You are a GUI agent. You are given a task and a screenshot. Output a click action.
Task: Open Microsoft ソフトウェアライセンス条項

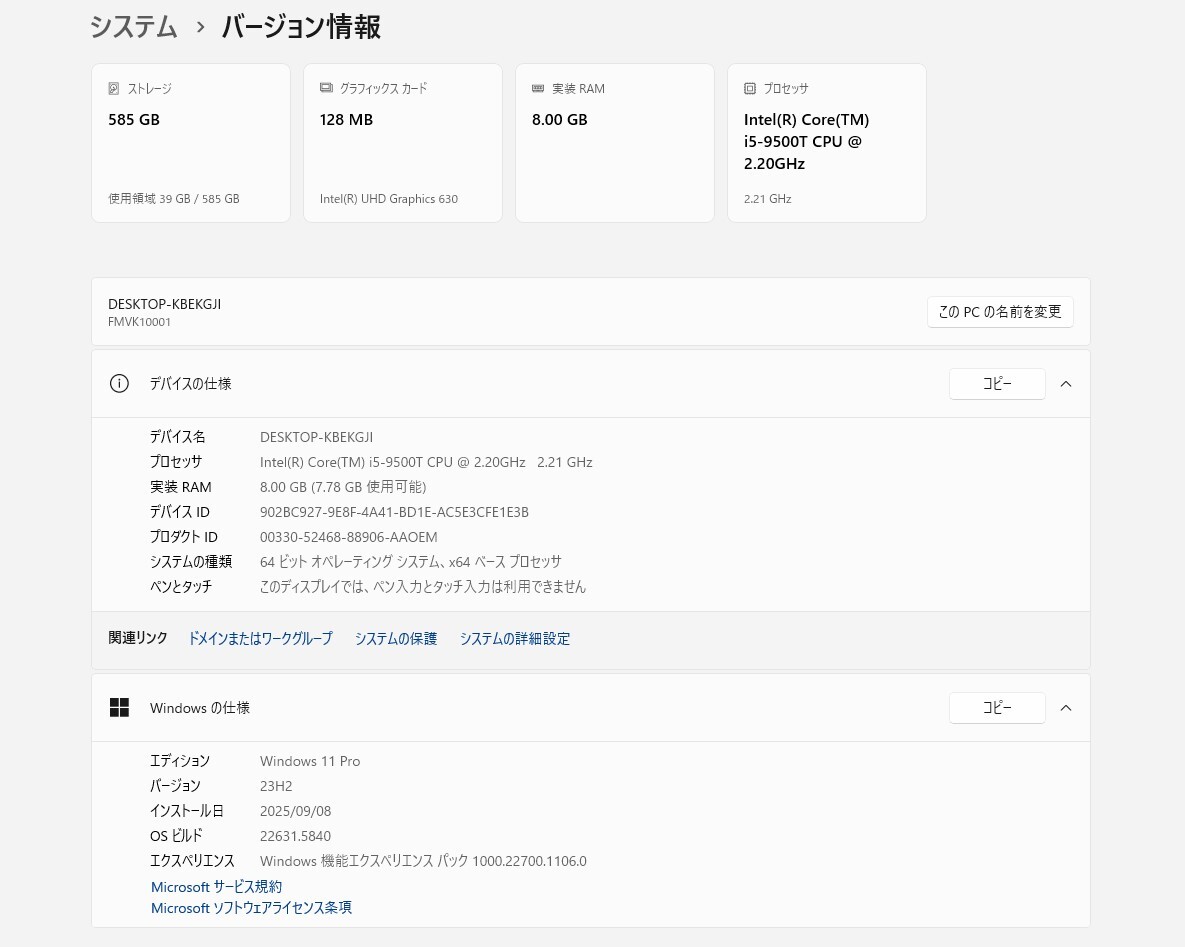coord(251,907)
